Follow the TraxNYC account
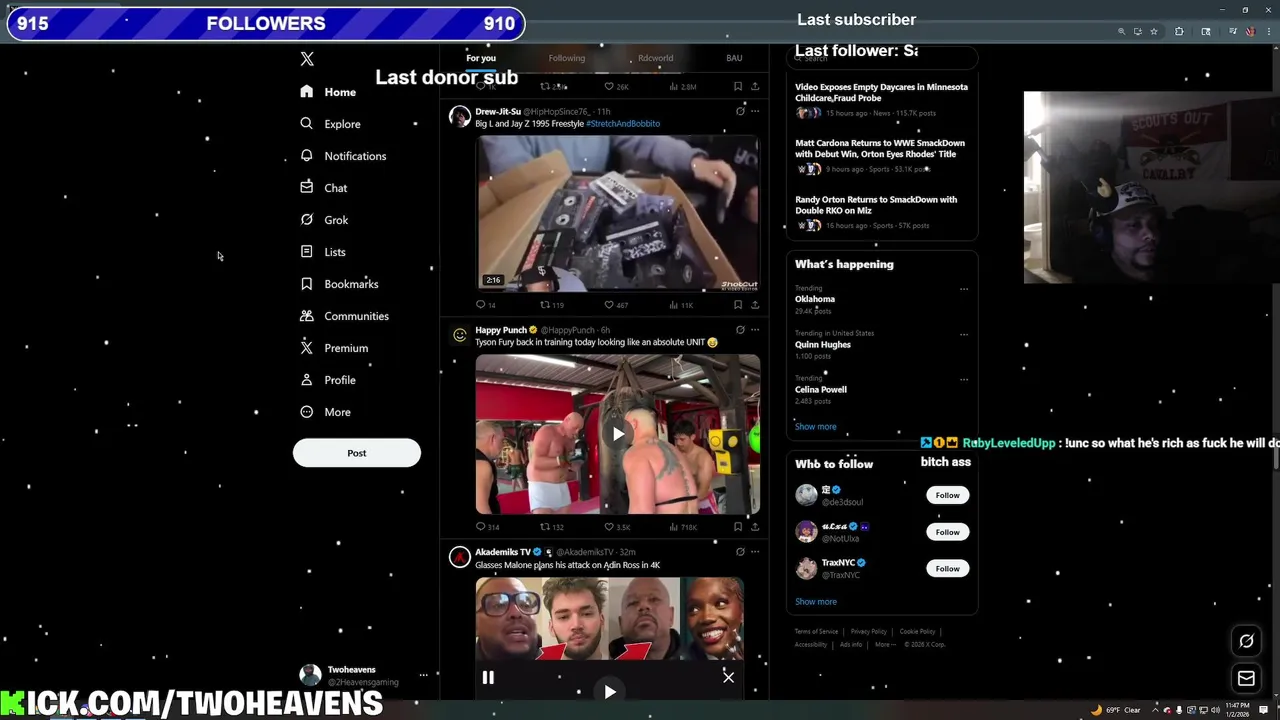Image resolution: width=1280 pixels, height=720 pixels. pyautogui.click(x=947, y=568)
